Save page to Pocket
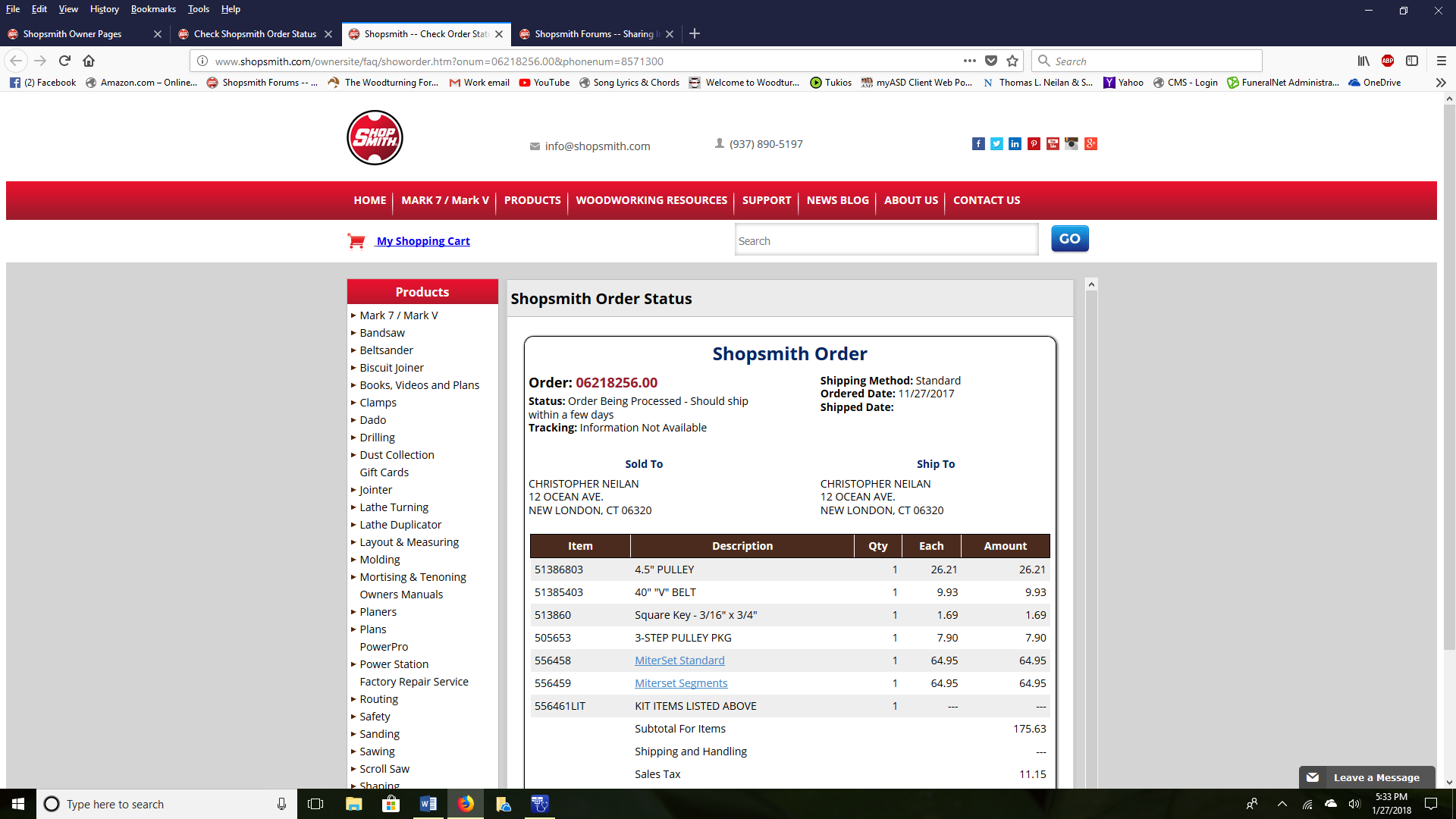1456x819 pixels. 991,61
